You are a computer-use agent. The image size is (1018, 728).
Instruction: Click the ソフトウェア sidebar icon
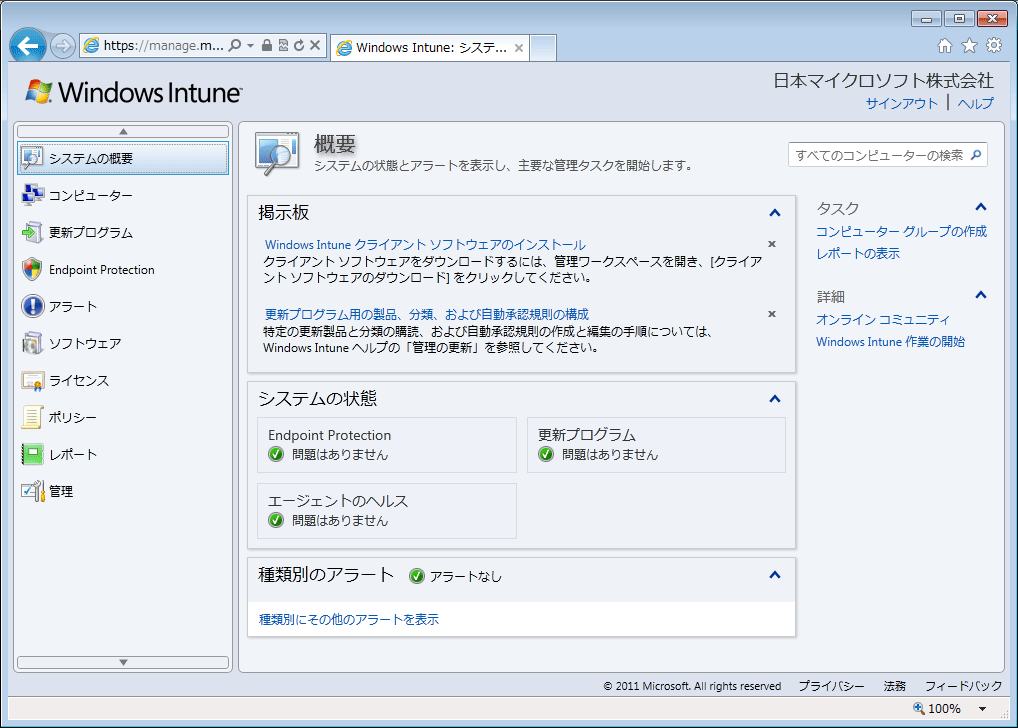coord(32,343)
